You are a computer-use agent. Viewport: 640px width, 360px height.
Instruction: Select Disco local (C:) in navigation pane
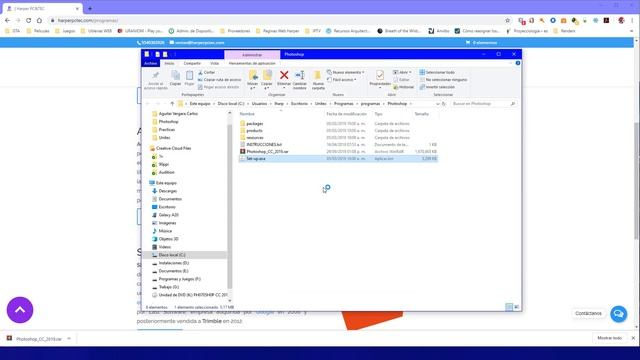pos(172,255)
